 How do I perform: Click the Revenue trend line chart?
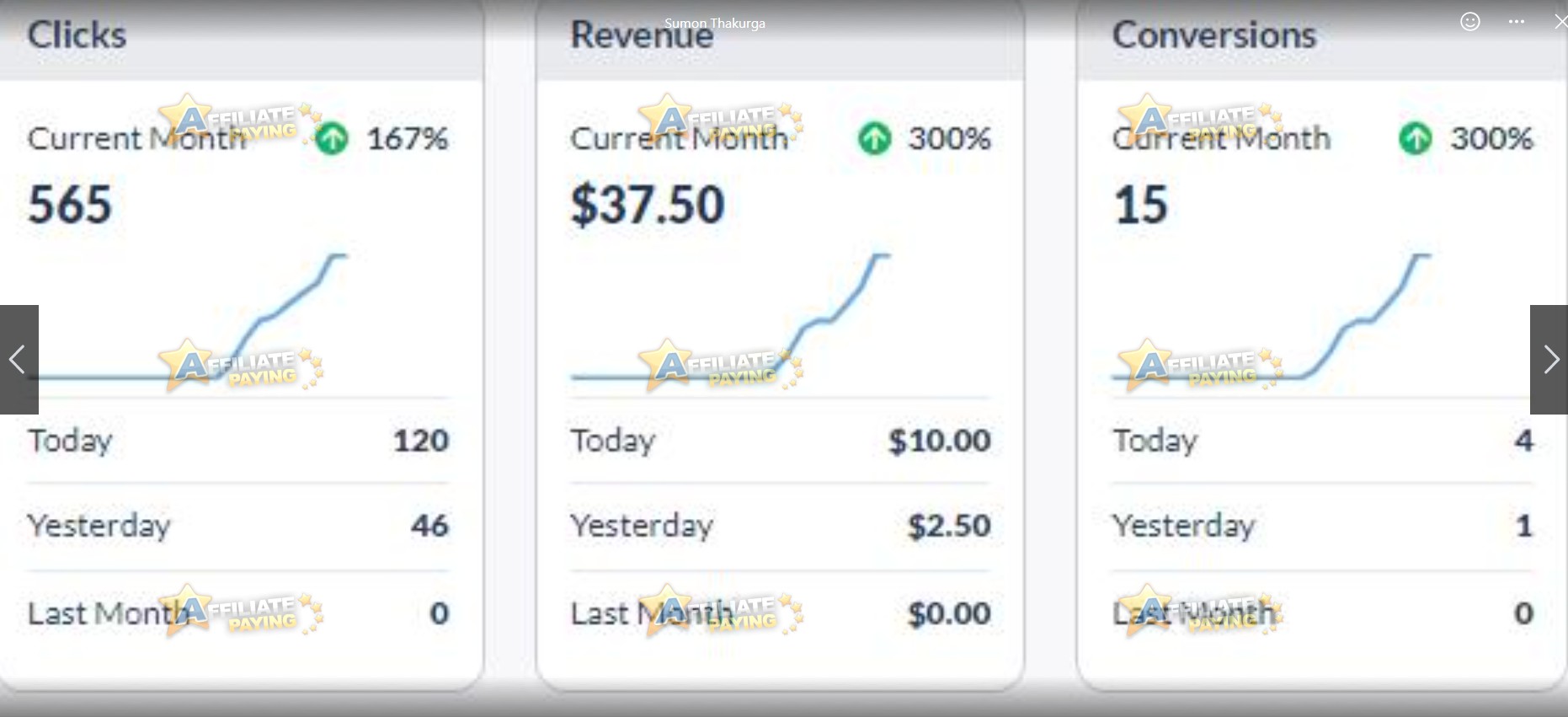730,317
